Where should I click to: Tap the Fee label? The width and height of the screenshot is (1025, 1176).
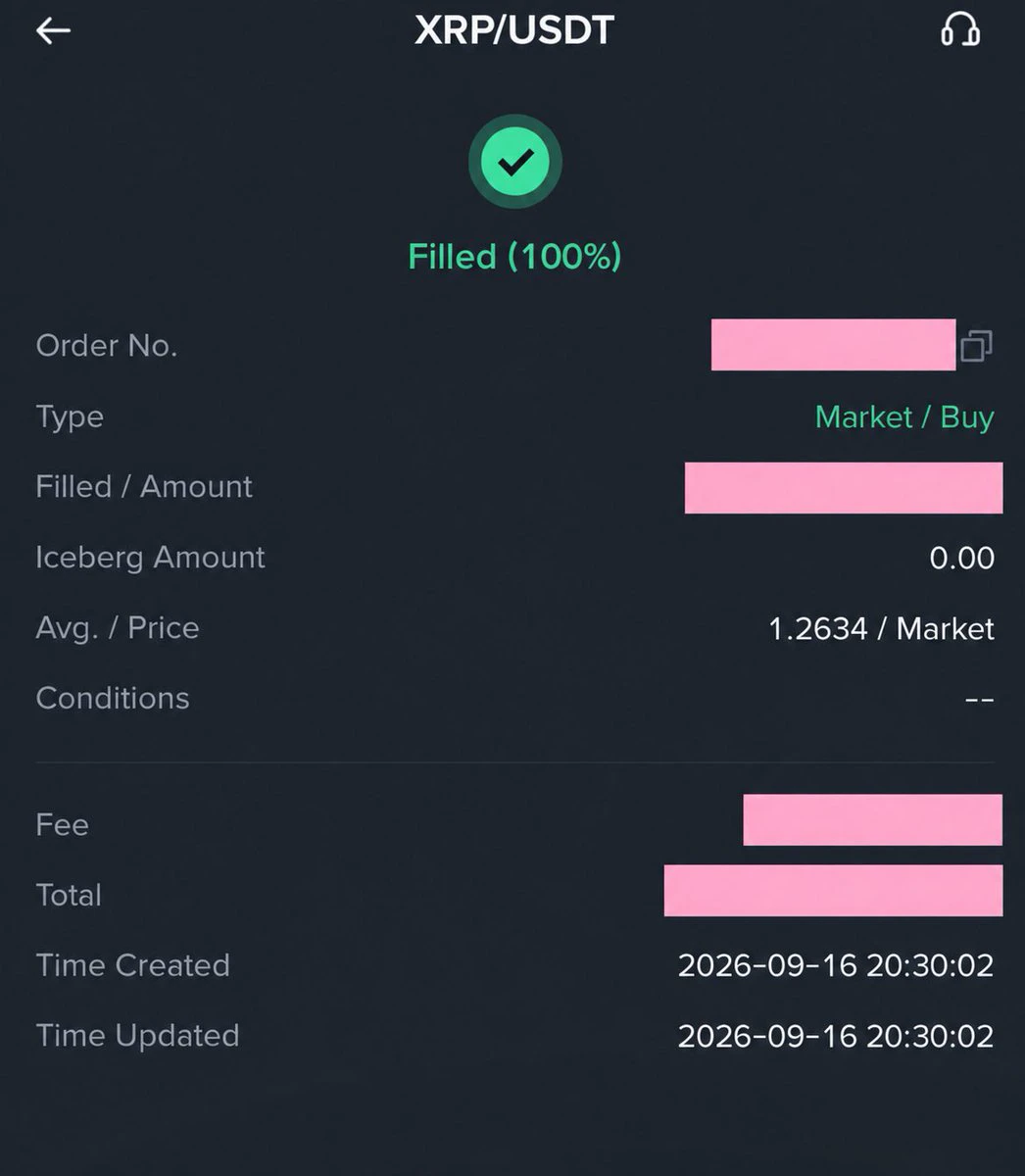pos(62,824)
